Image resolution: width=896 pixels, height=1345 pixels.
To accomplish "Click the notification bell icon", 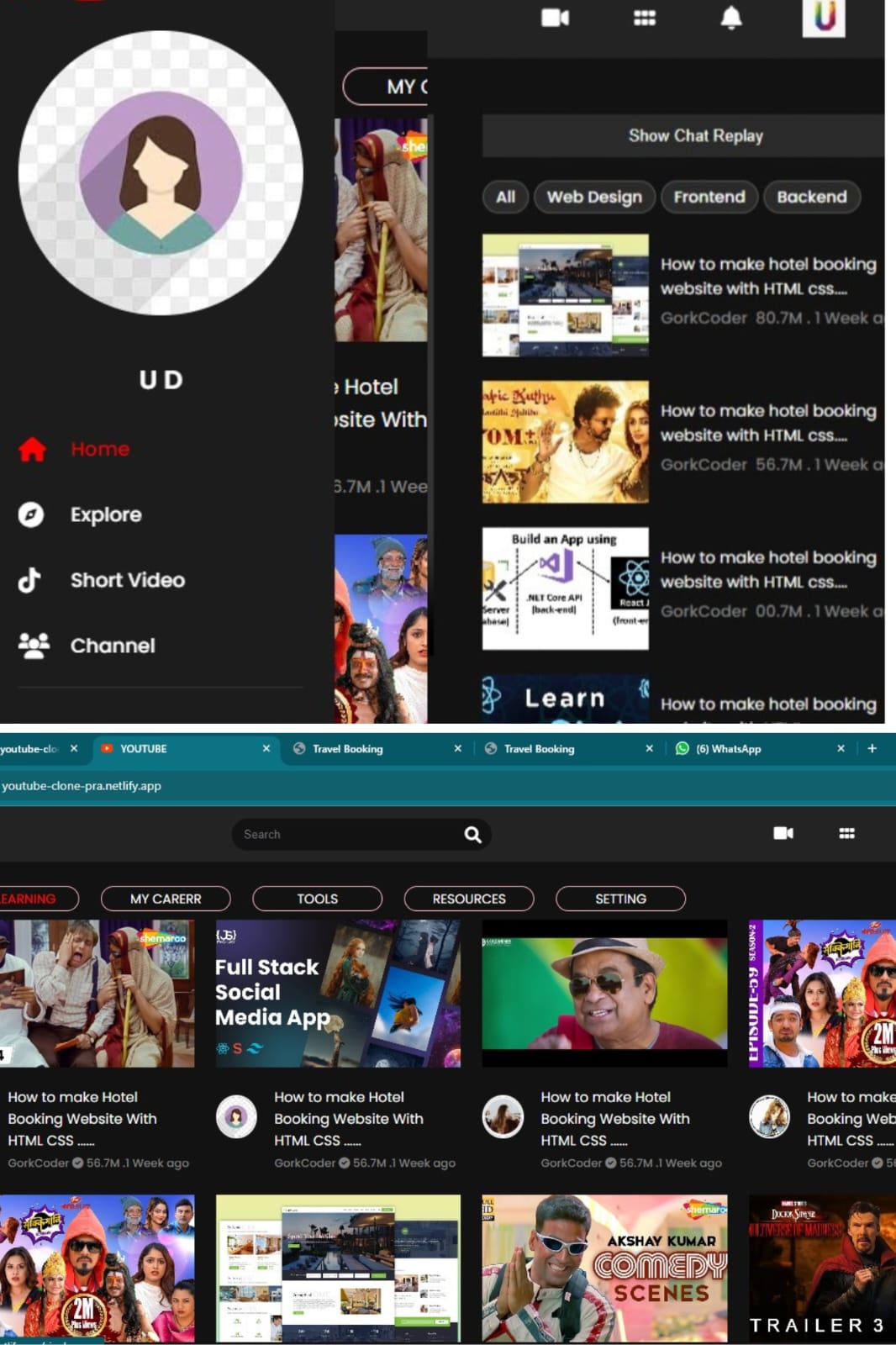I will point(731,18).
